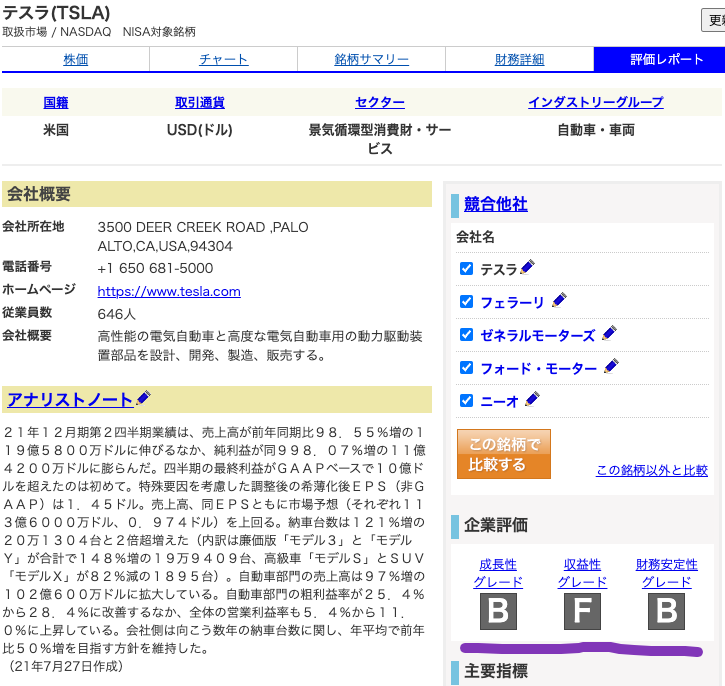Click the この銘柄で比較する button
This screenshot has width=725, height=686.
(x=504, y=454)
